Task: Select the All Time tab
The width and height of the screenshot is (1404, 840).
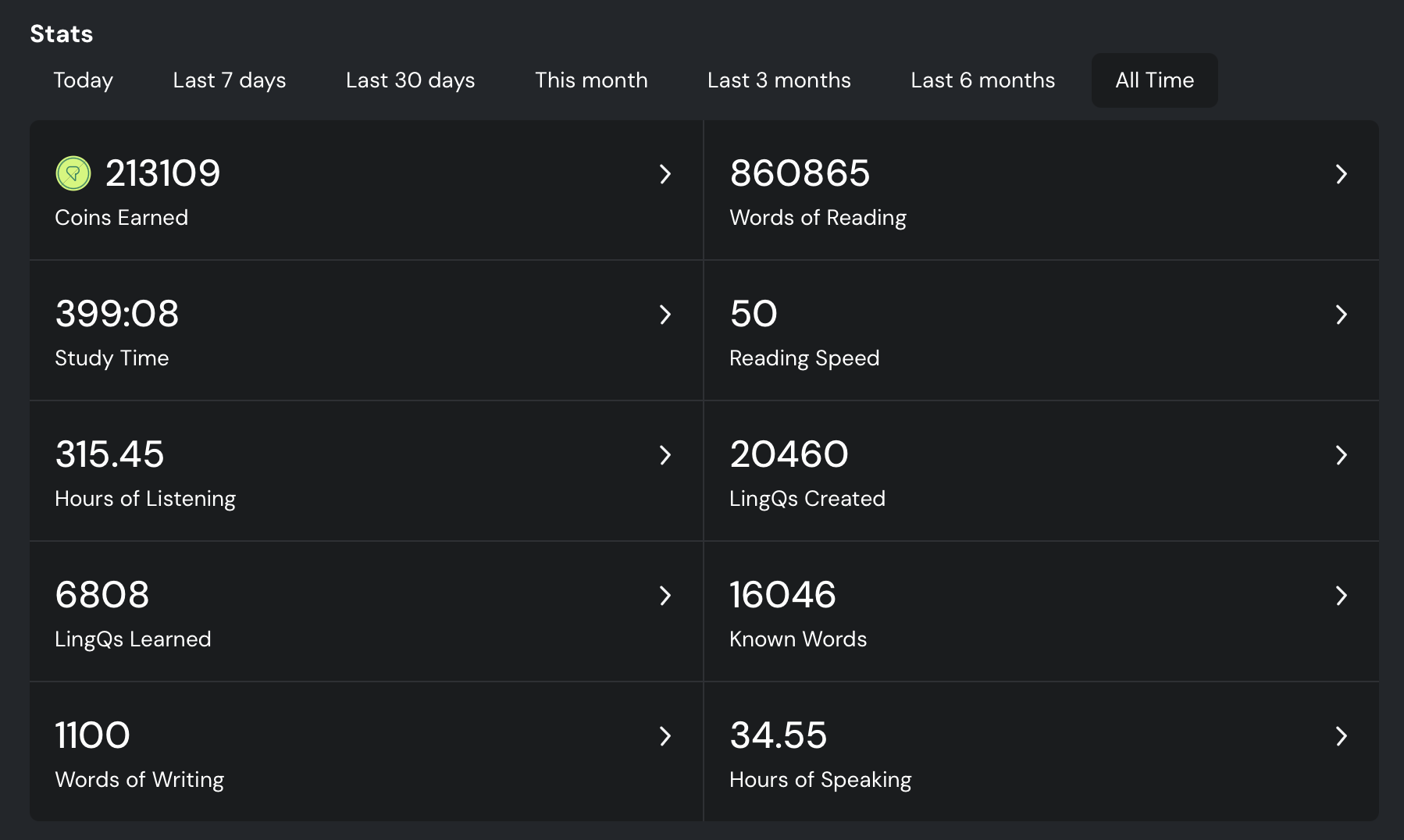Action: 1155,80
